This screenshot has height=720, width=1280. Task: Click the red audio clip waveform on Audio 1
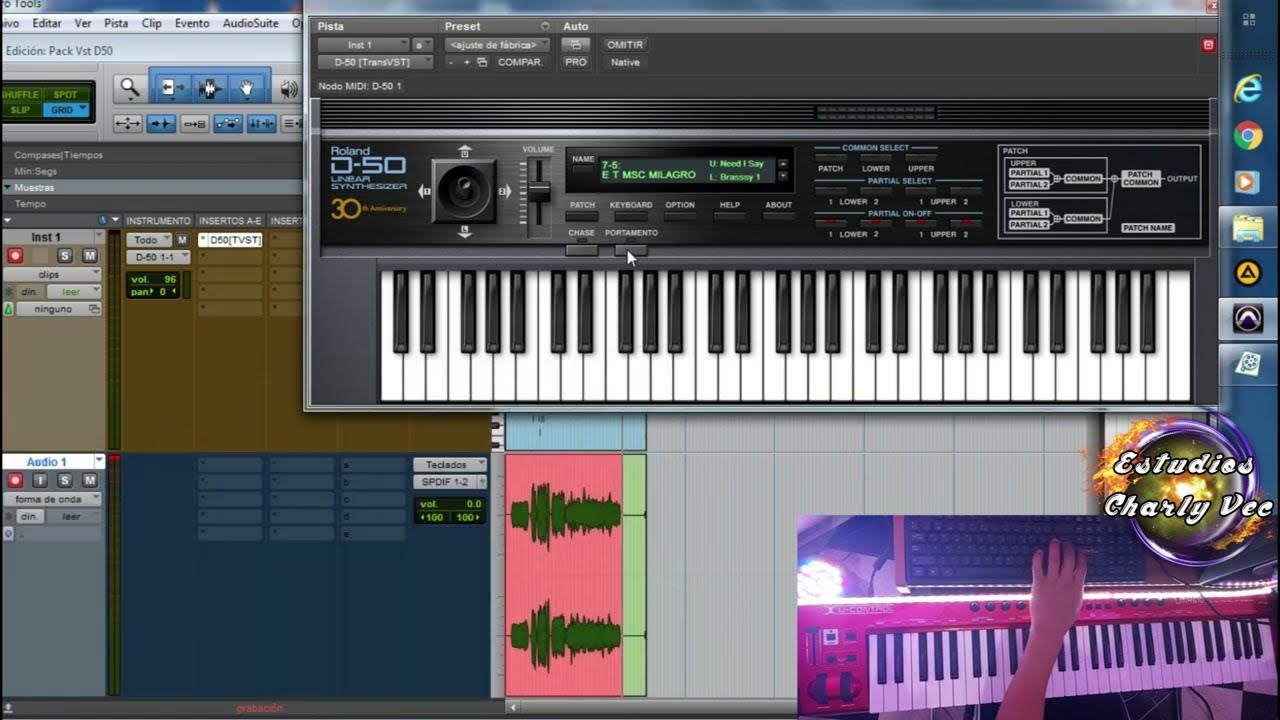[564, 575]
